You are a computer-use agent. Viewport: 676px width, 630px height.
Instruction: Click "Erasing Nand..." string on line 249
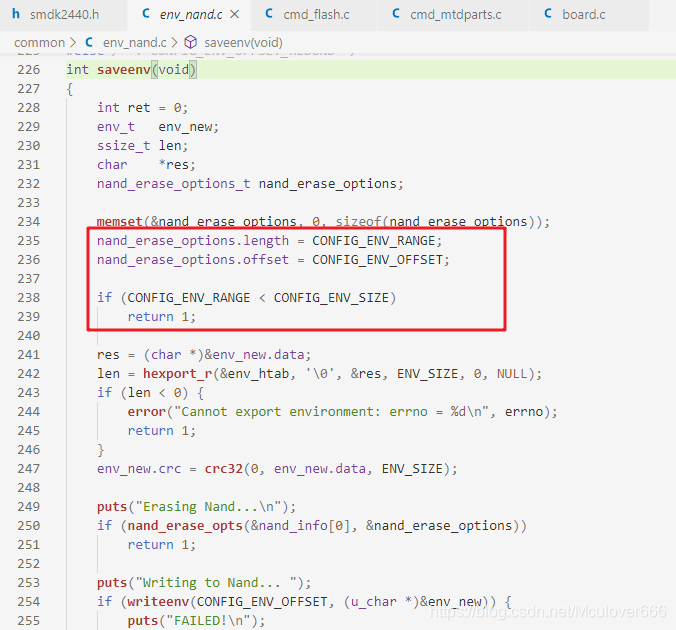(x=208, y=507)
